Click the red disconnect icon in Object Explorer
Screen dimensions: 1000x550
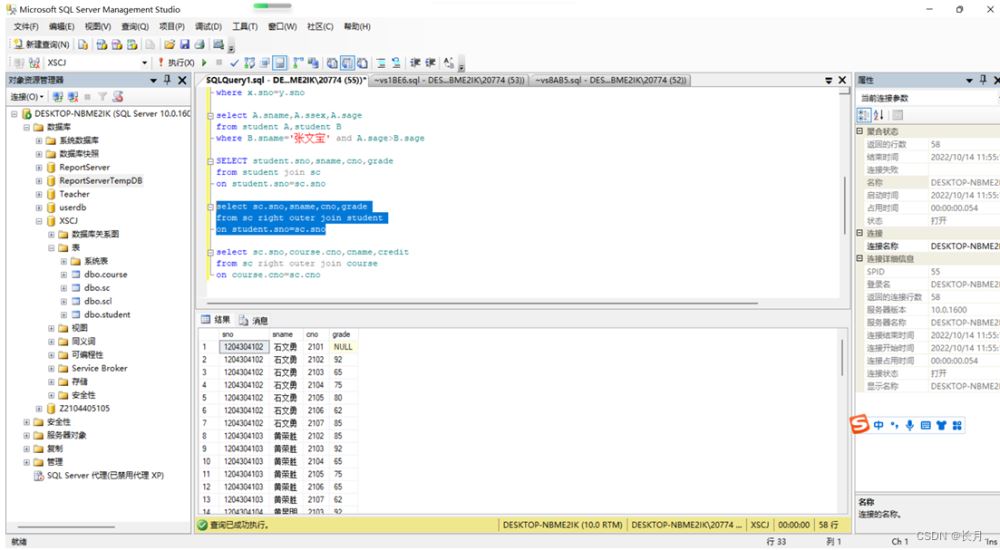[73, 97]
